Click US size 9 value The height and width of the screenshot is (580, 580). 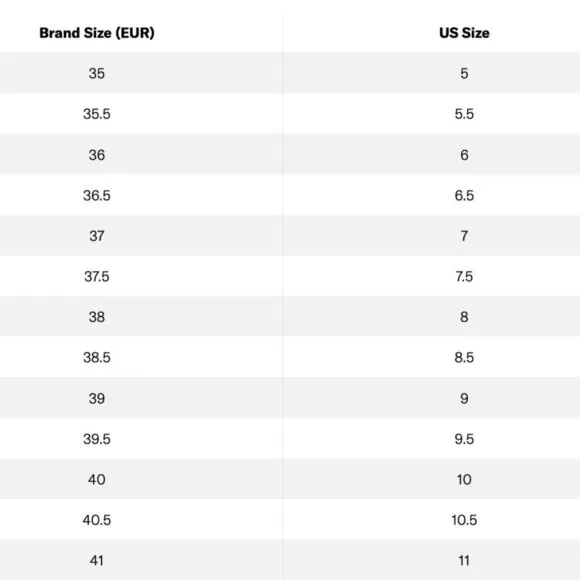tap(464, 398)
